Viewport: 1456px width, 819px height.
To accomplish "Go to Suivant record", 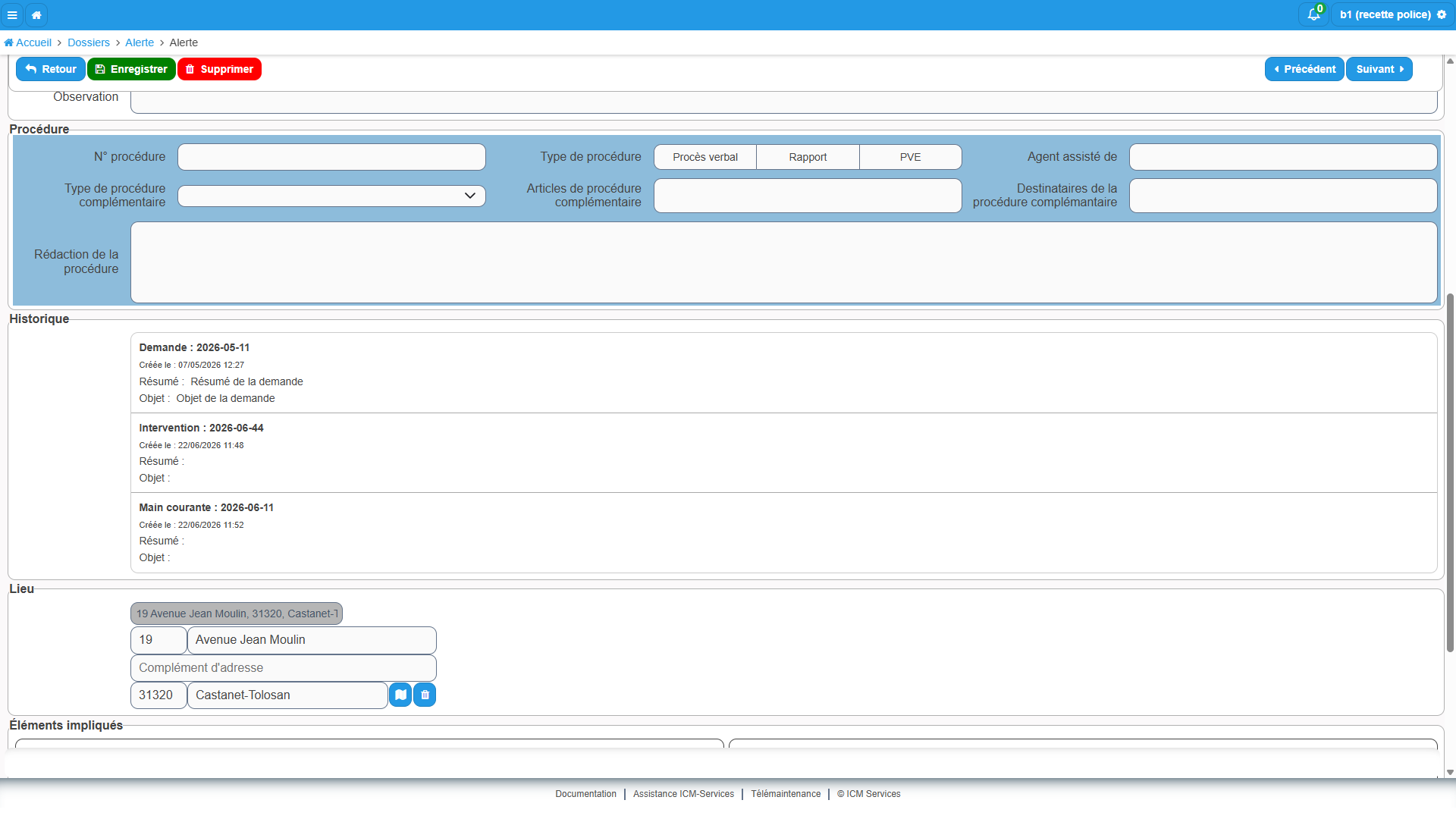I will [1379, 69].
